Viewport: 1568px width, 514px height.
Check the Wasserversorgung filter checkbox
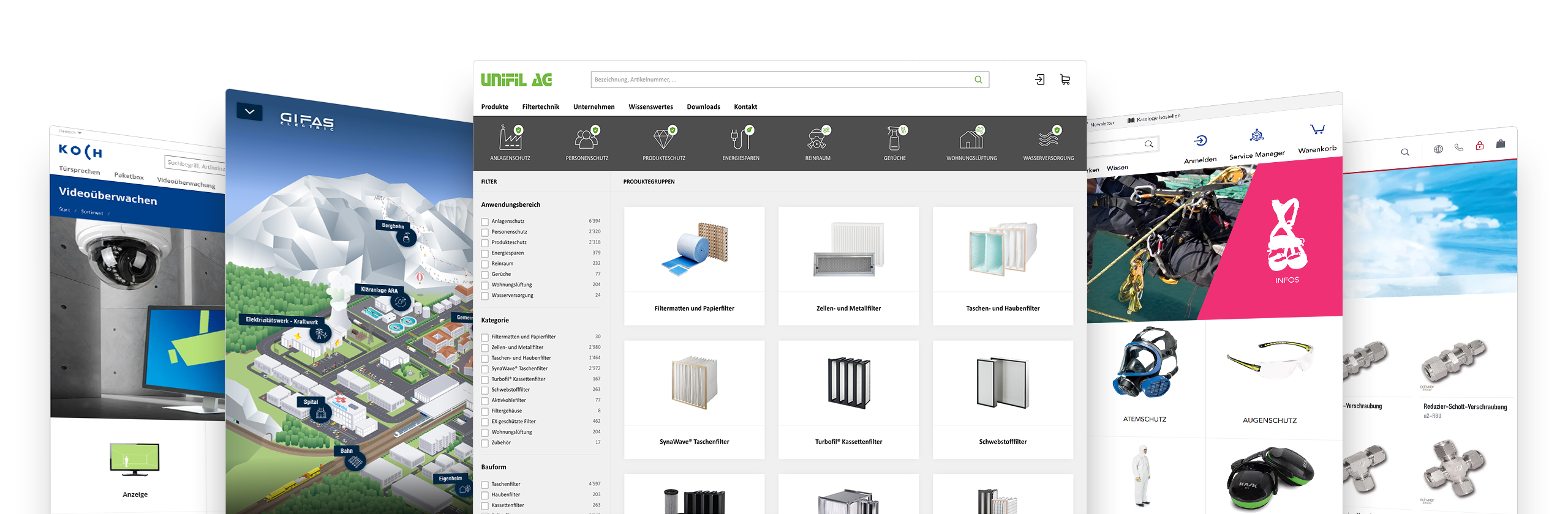click(484, 296)
